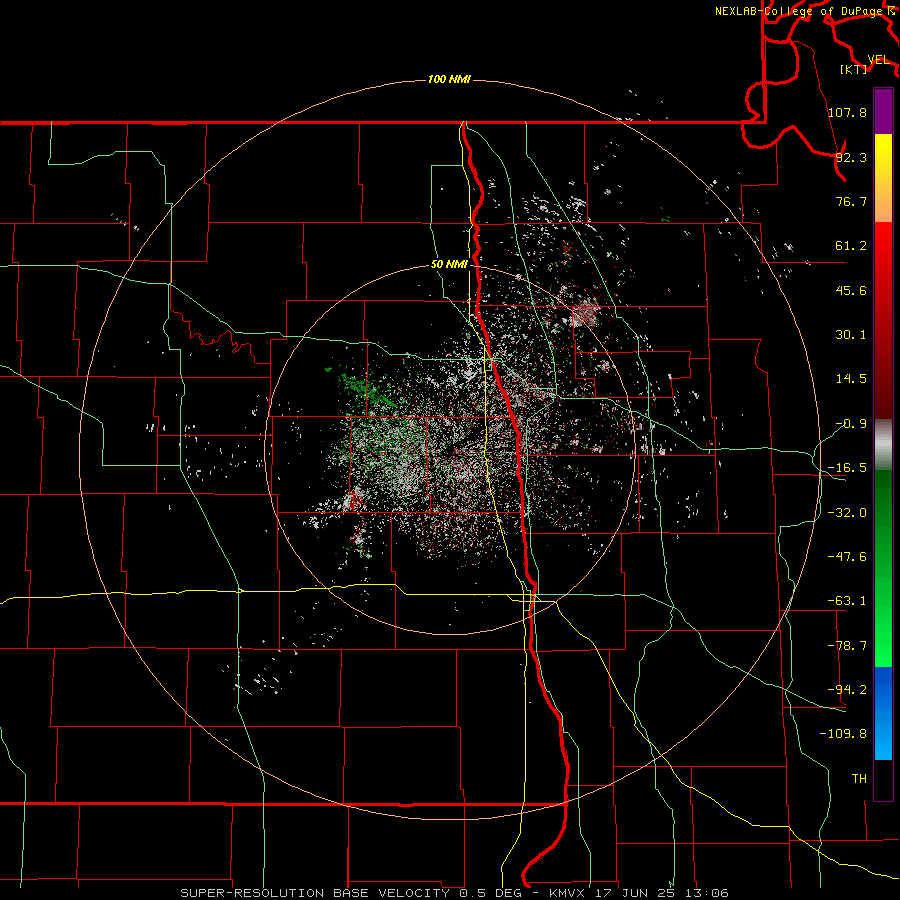Pick the purple segment of the color bar
The image size is (900, 900).
point(883,111)
